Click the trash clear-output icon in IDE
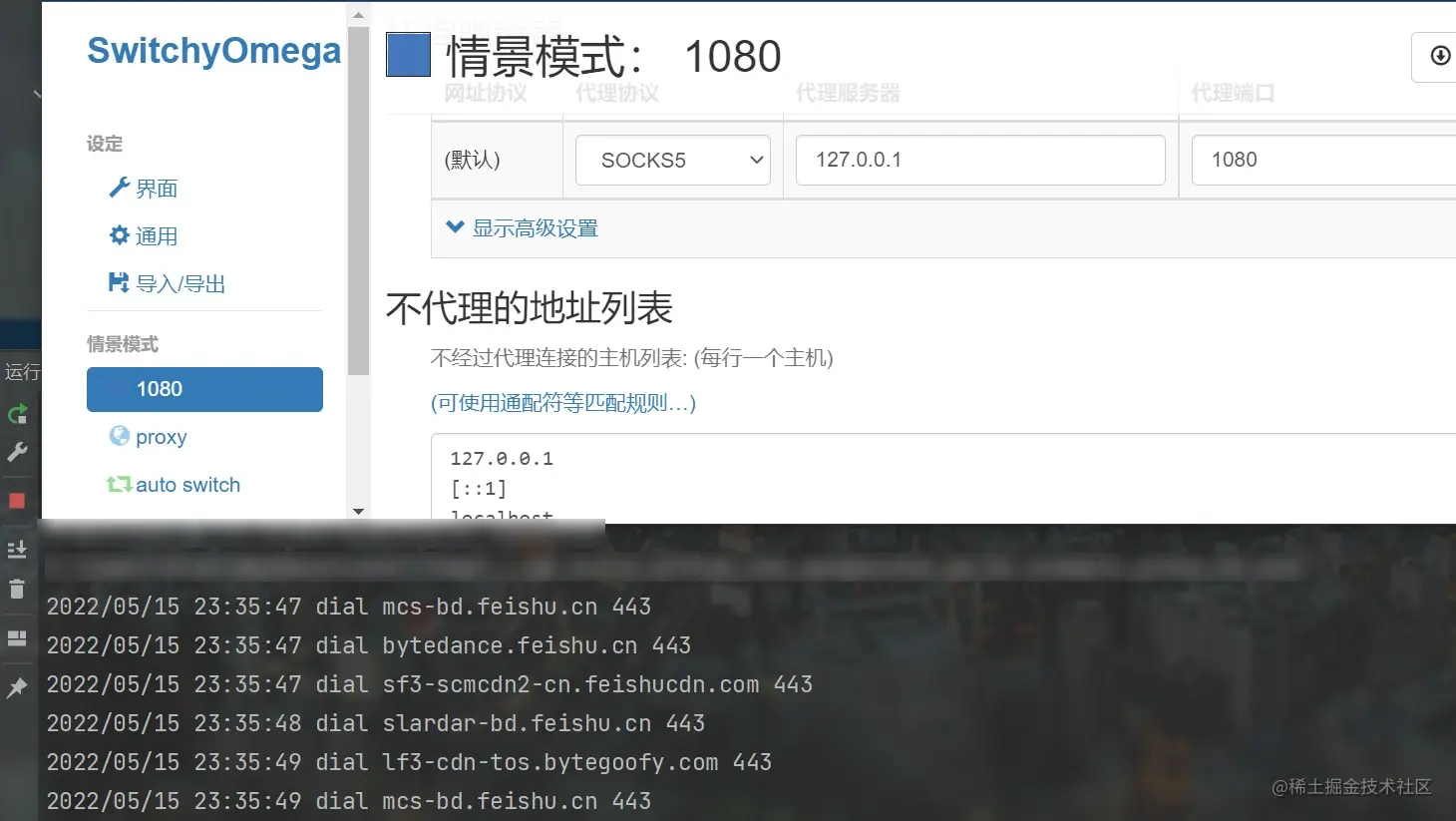Screen dimensions: 1456x821 click(17, 590)
